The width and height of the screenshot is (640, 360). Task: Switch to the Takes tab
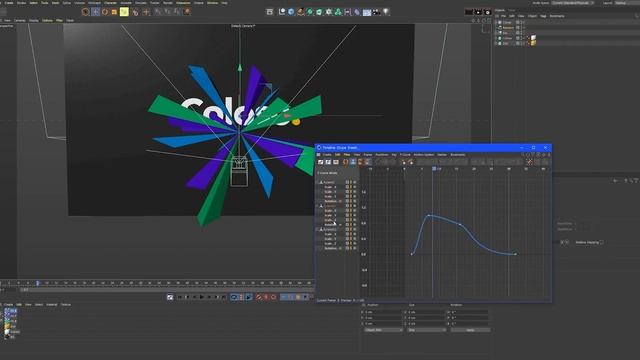click(511, 10)
